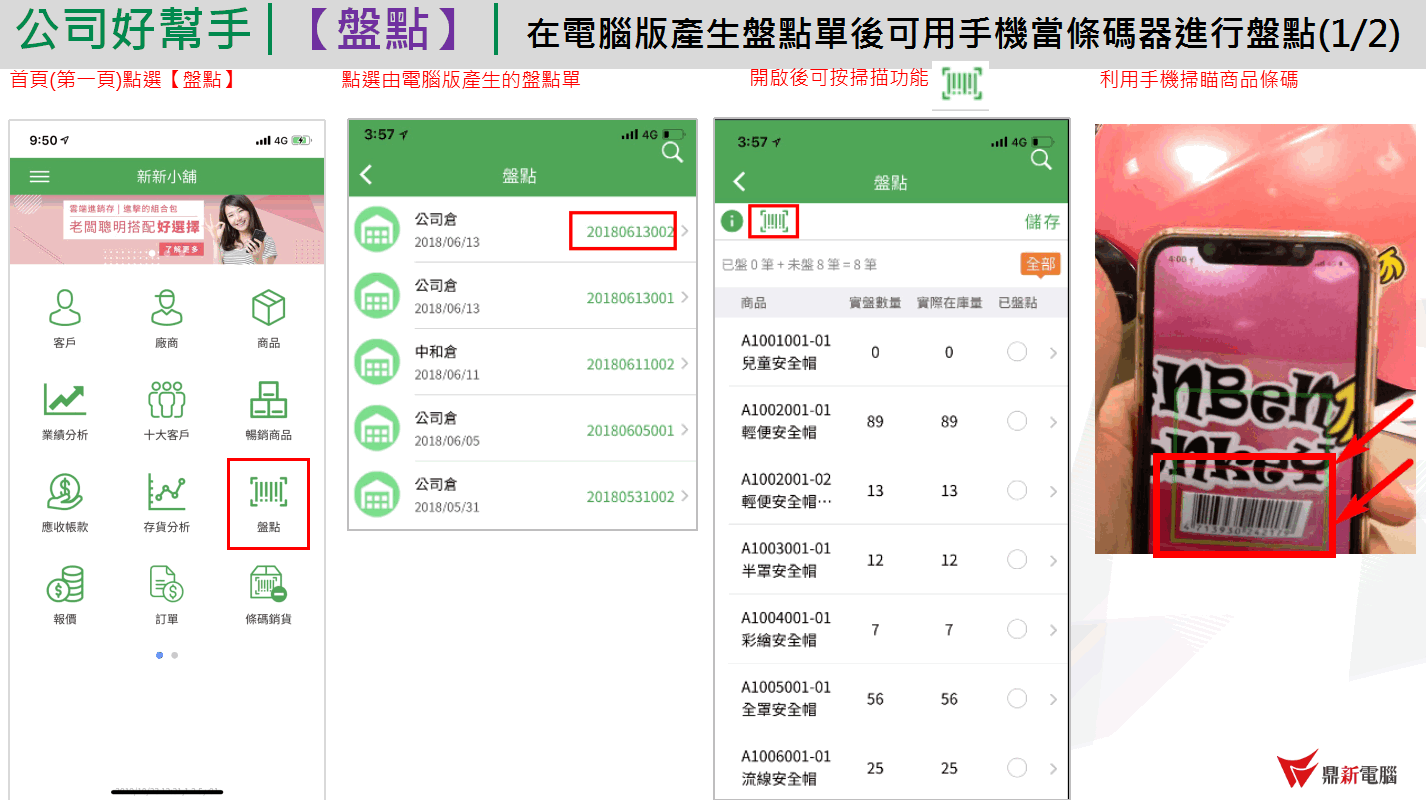Open the 訂單 order icon
The height and width of the screenshot is (800, 1426).
167,584
